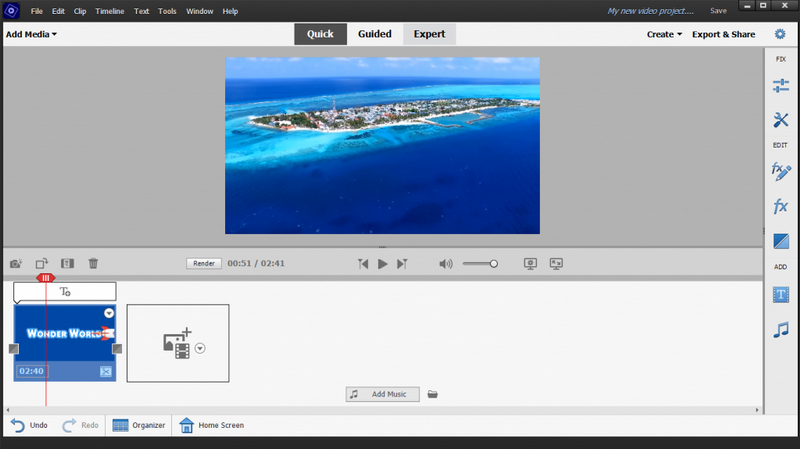Go to previous edit point
800x449 pixels.
click(x=363, y=264)
